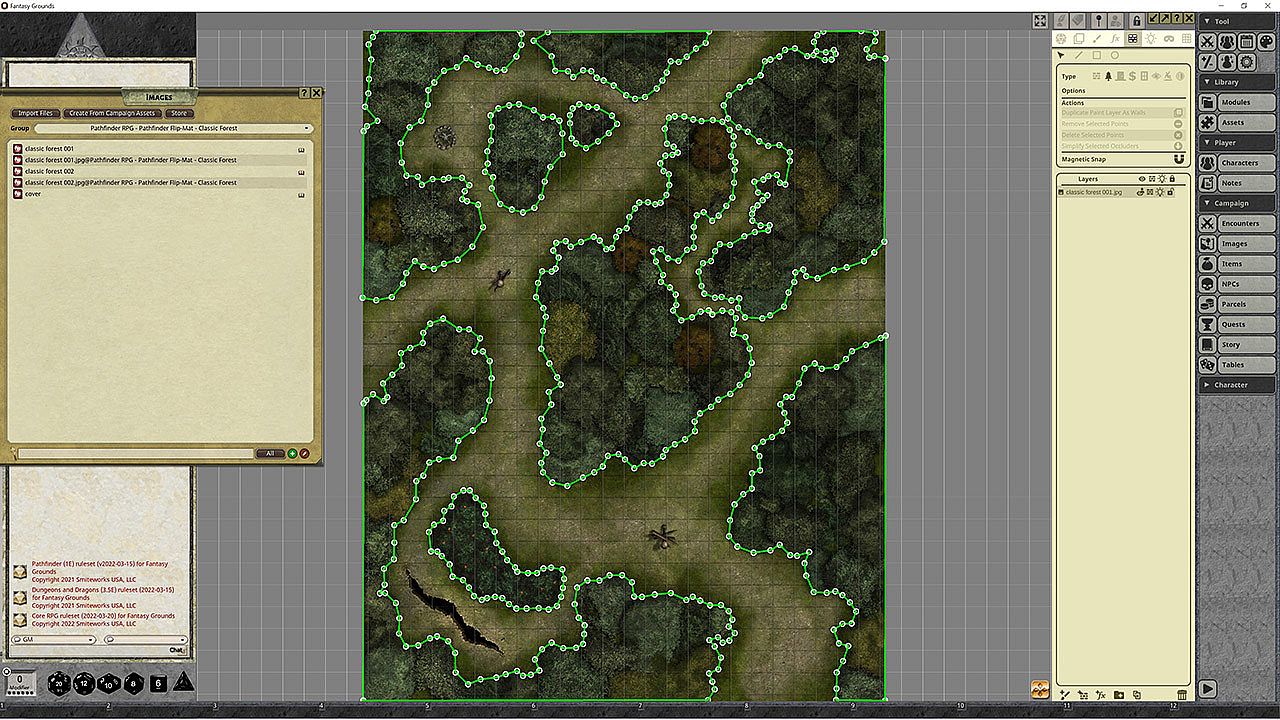
Task: Open the Group dropdown in Images window
Action: pos(174,128)
